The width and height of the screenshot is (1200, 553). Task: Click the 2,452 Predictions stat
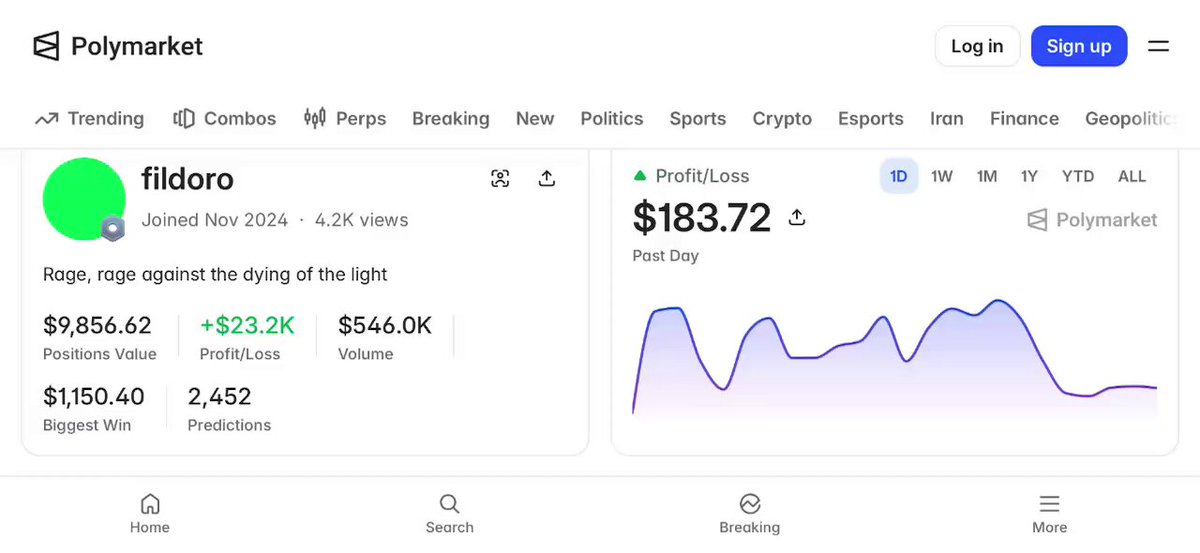tap(229, 408)
